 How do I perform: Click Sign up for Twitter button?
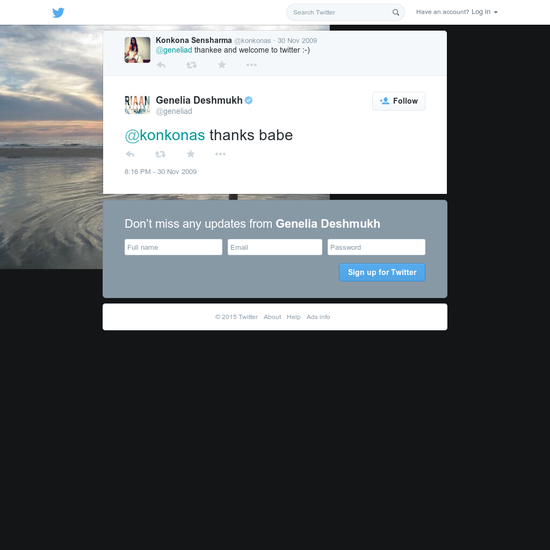382,272
